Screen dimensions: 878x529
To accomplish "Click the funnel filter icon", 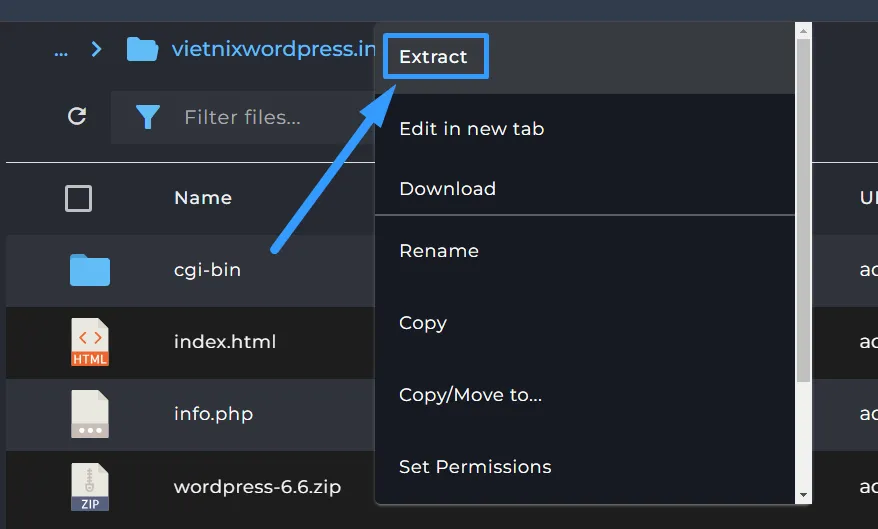I will [x=148, y=117].
